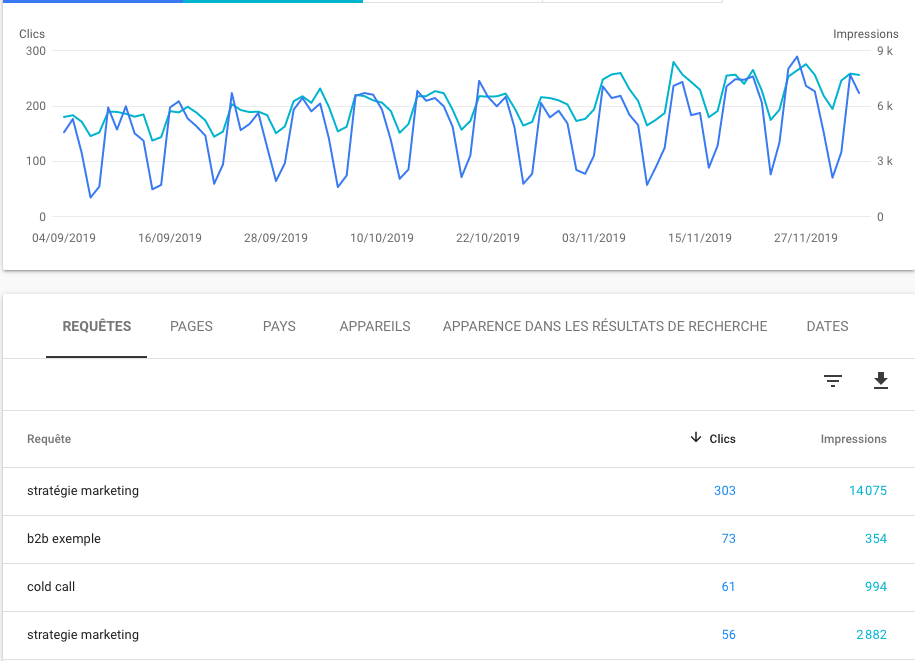Click the Clics axis title on chart
The width and height of the screenshot is (915, 661).
[x=32, y=34]
